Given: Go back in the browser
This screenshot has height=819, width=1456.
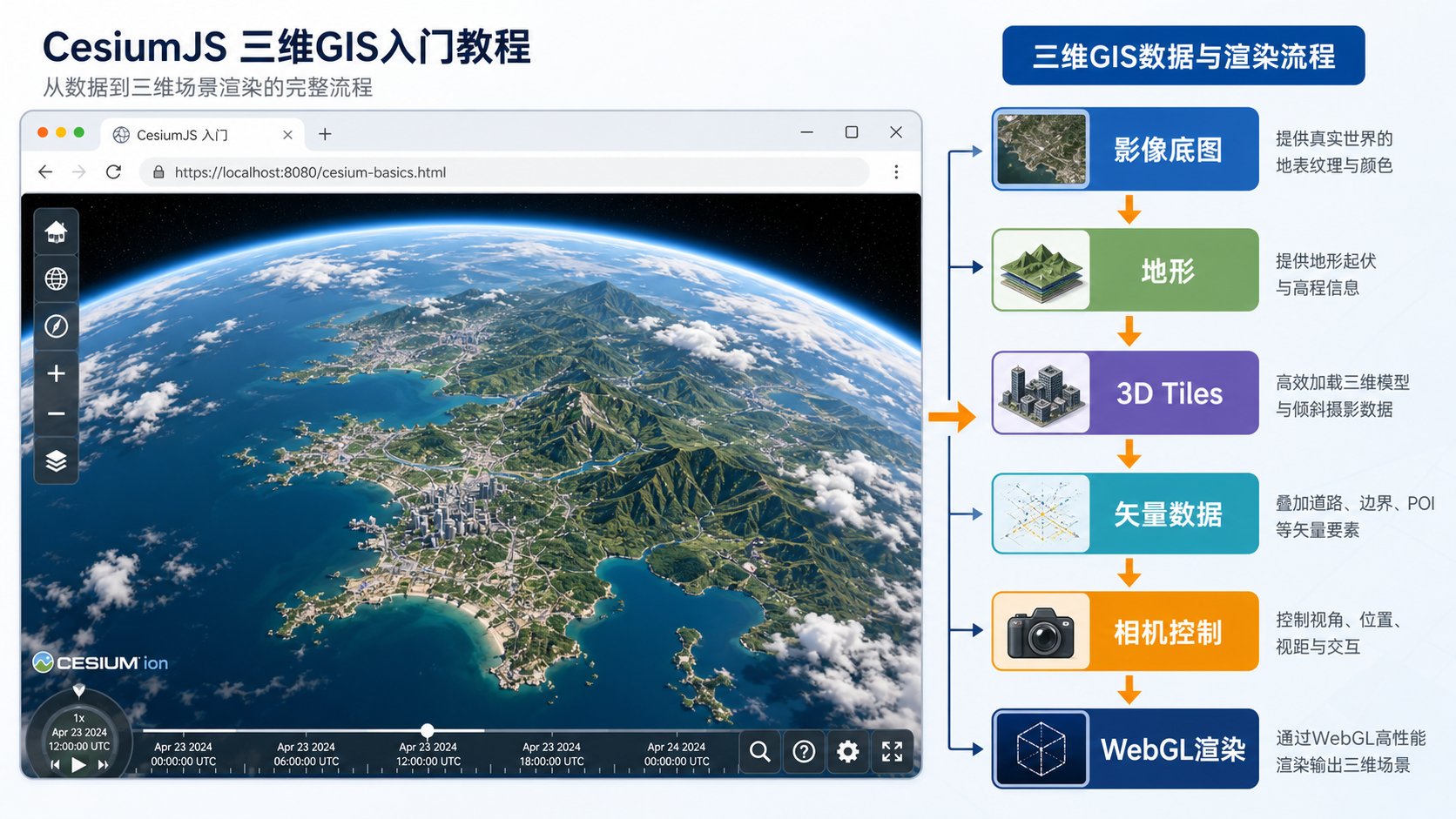Looking at the screenshot, I should point(45,172).
